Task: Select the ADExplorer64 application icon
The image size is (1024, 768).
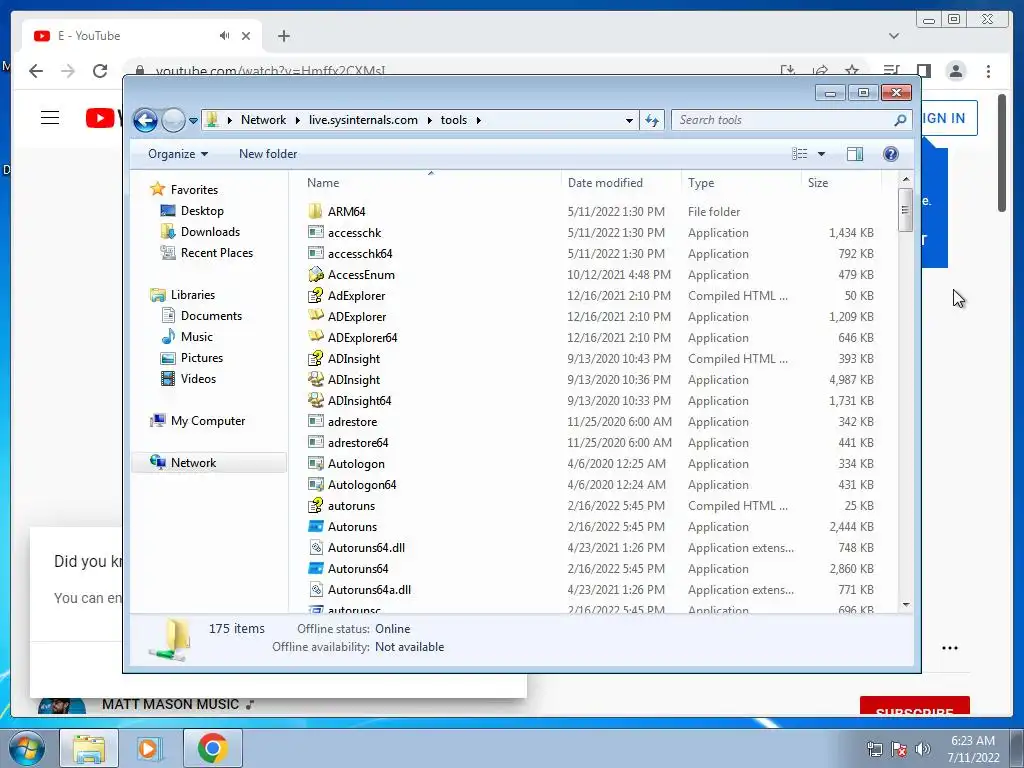Action: click(x=315, y=337)
